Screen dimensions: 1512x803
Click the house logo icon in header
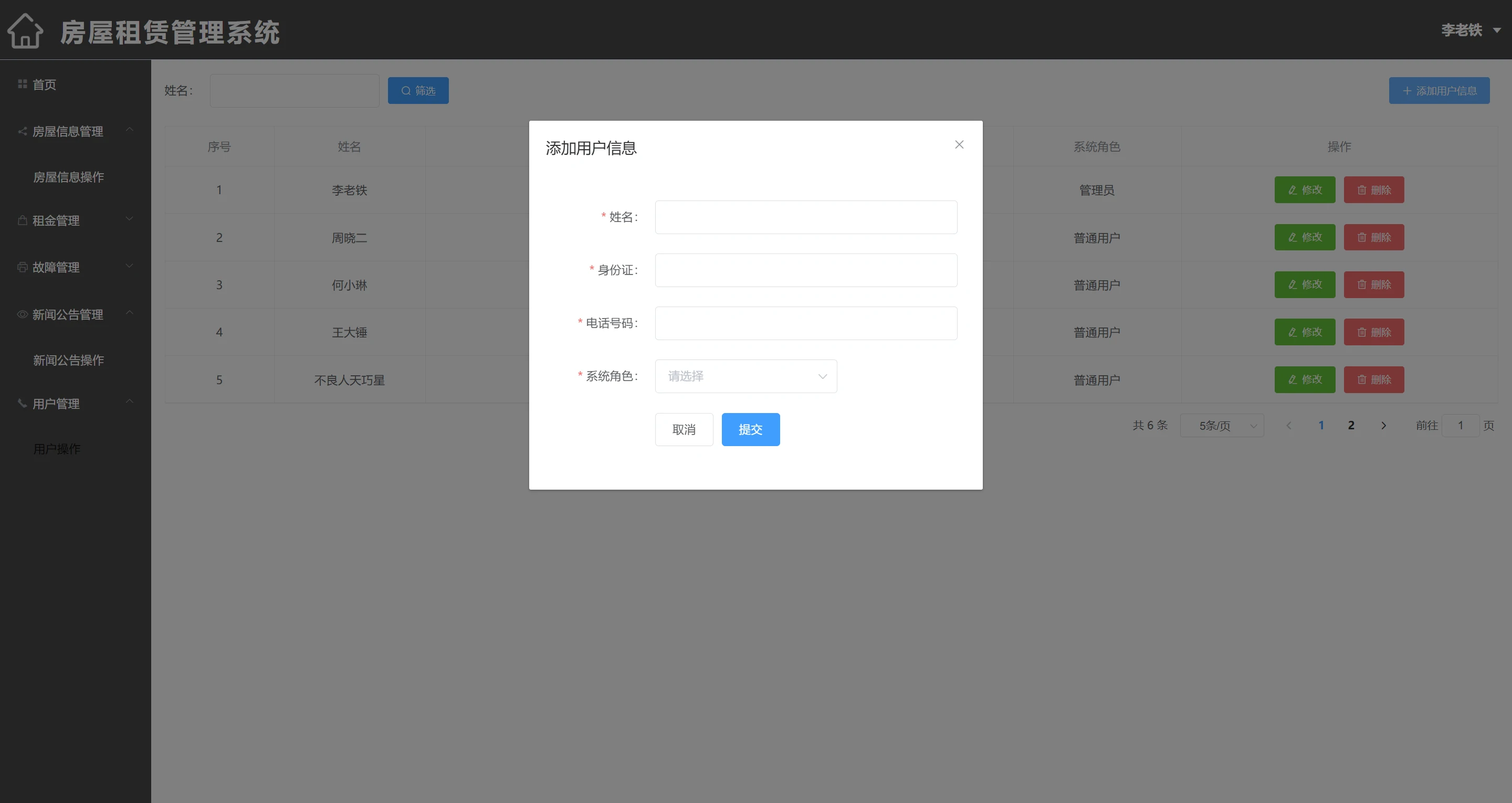click(25, 31)
